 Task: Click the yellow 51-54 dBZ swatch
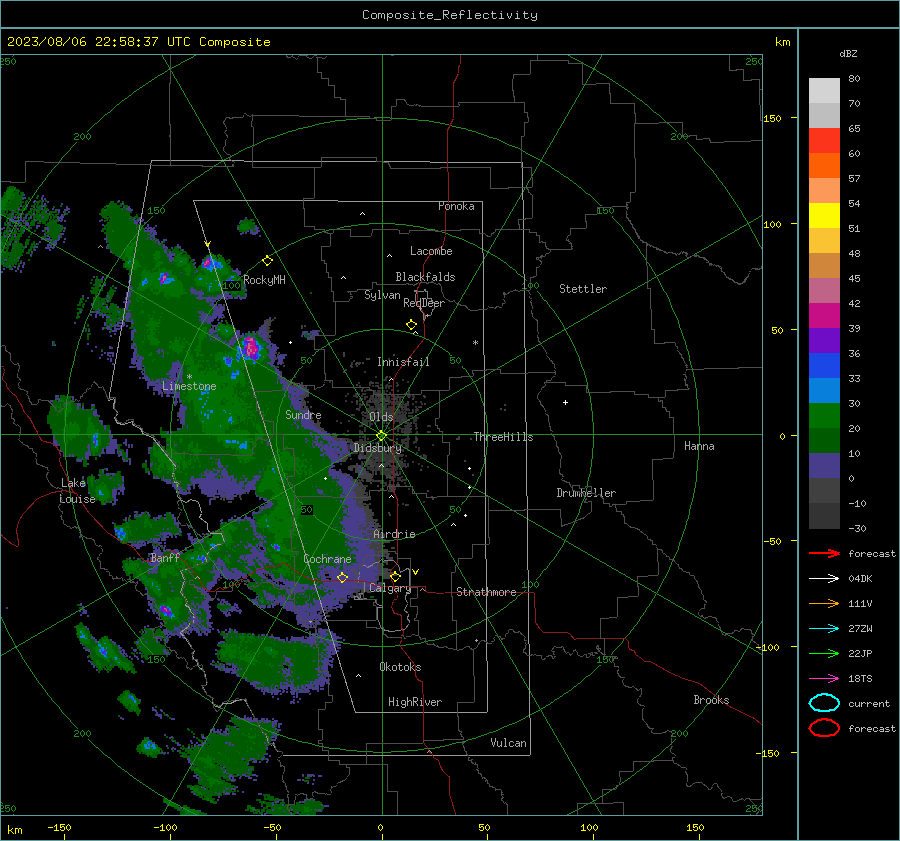824,216
